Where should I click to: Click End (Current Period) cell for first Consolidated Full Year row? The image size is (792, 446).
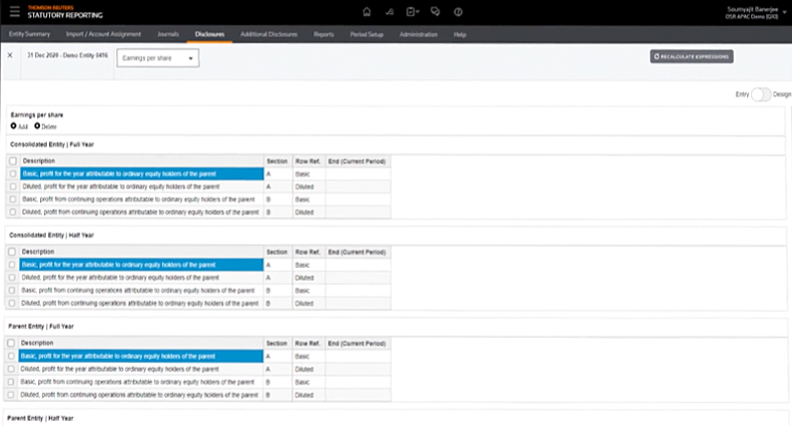(356, 173)
